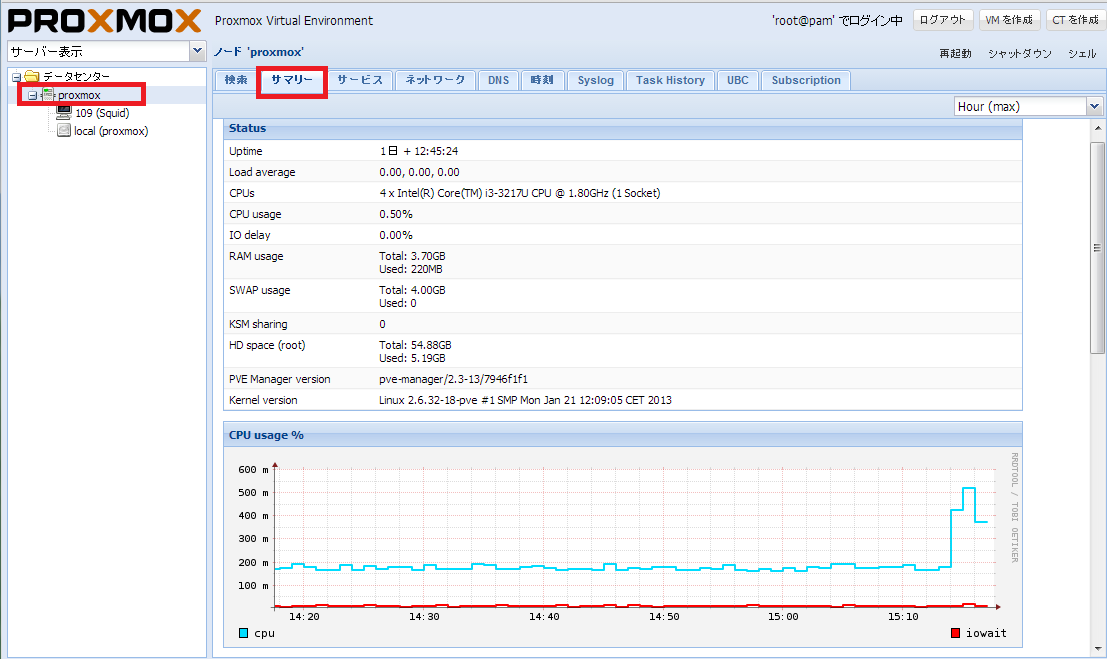
Task: Click the 109 (Squid) VM monitor icon
Action: tap(64, 113)
